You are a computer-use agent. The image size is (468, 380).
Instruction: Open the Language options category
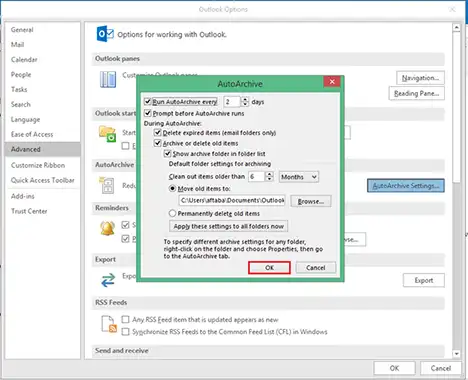[x=25, y=119]
